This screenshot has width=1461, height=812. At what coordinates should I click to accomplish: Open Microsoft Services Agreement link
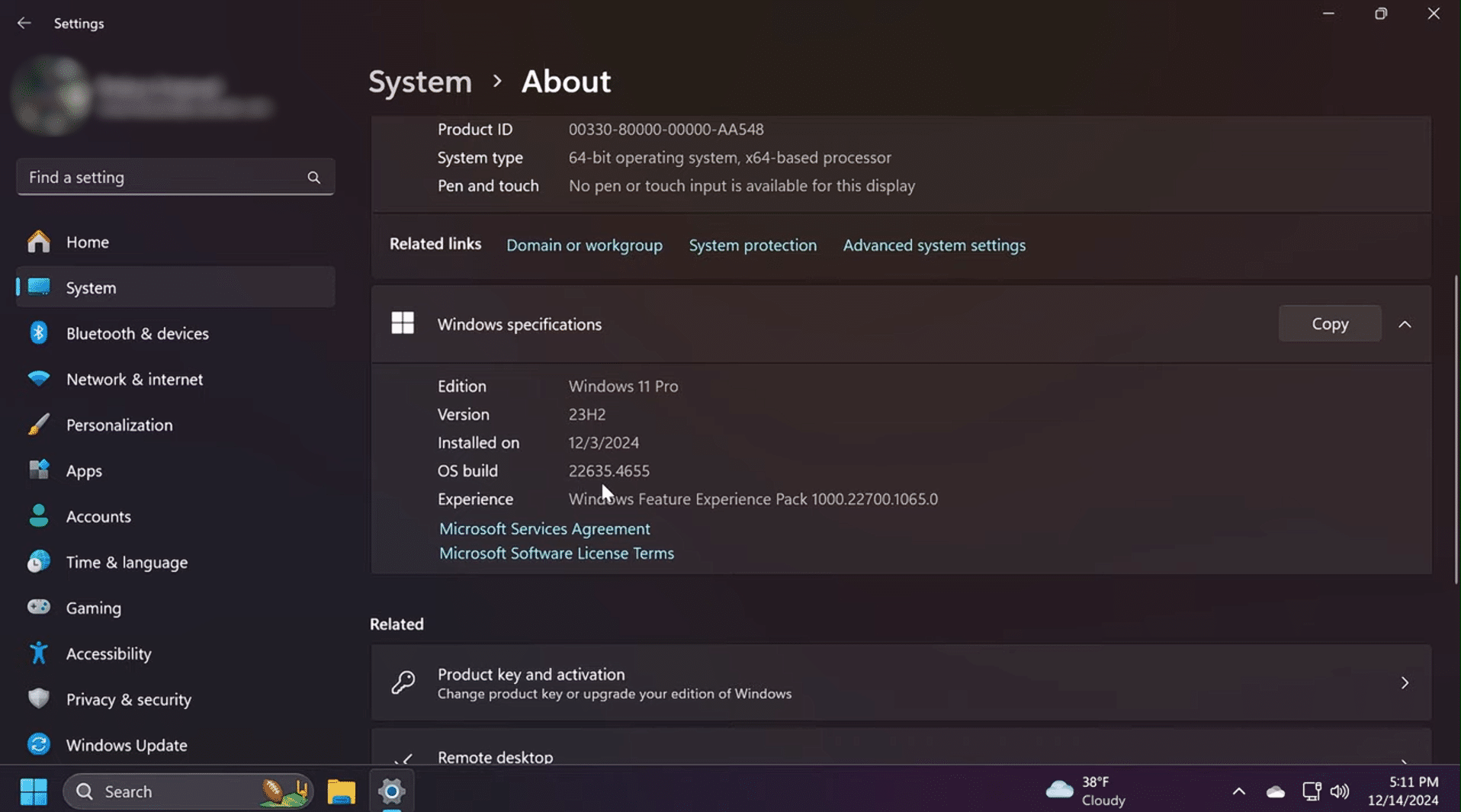tap(544, 528)
